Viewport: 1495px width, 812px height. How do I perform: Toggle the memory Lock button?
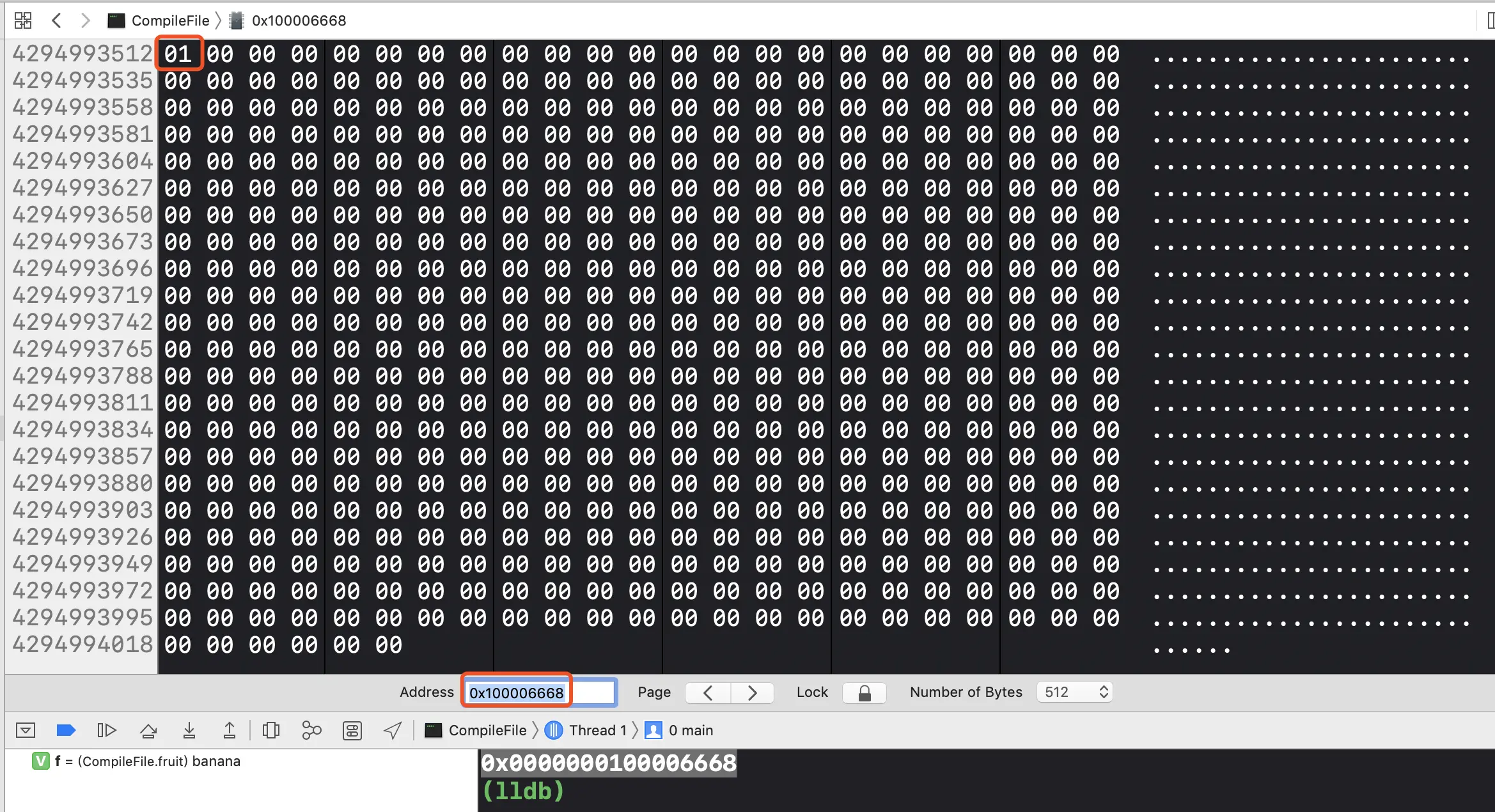click(864, 692)
